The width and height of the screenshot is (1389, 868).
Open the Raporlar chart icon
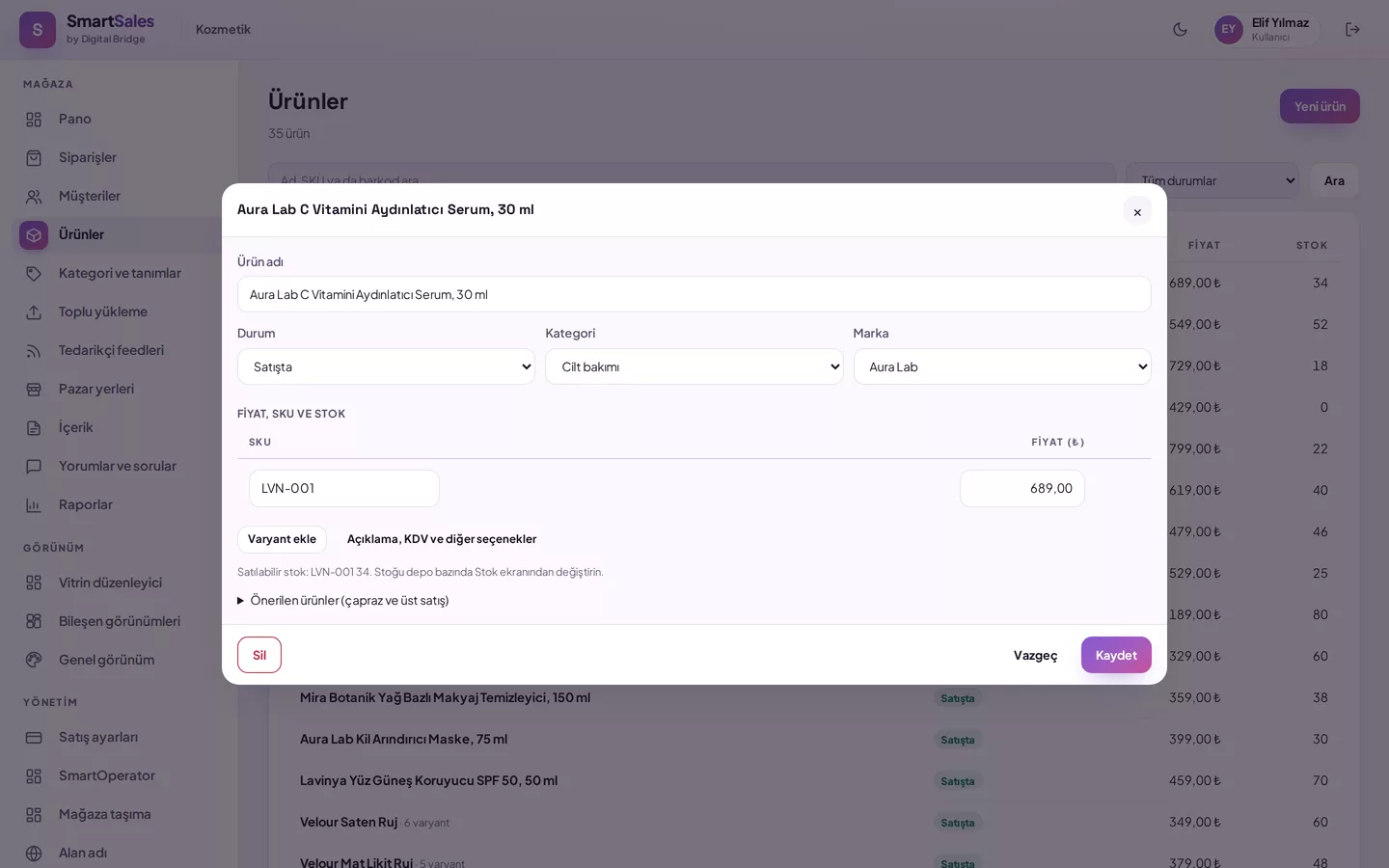coord(34,504)
